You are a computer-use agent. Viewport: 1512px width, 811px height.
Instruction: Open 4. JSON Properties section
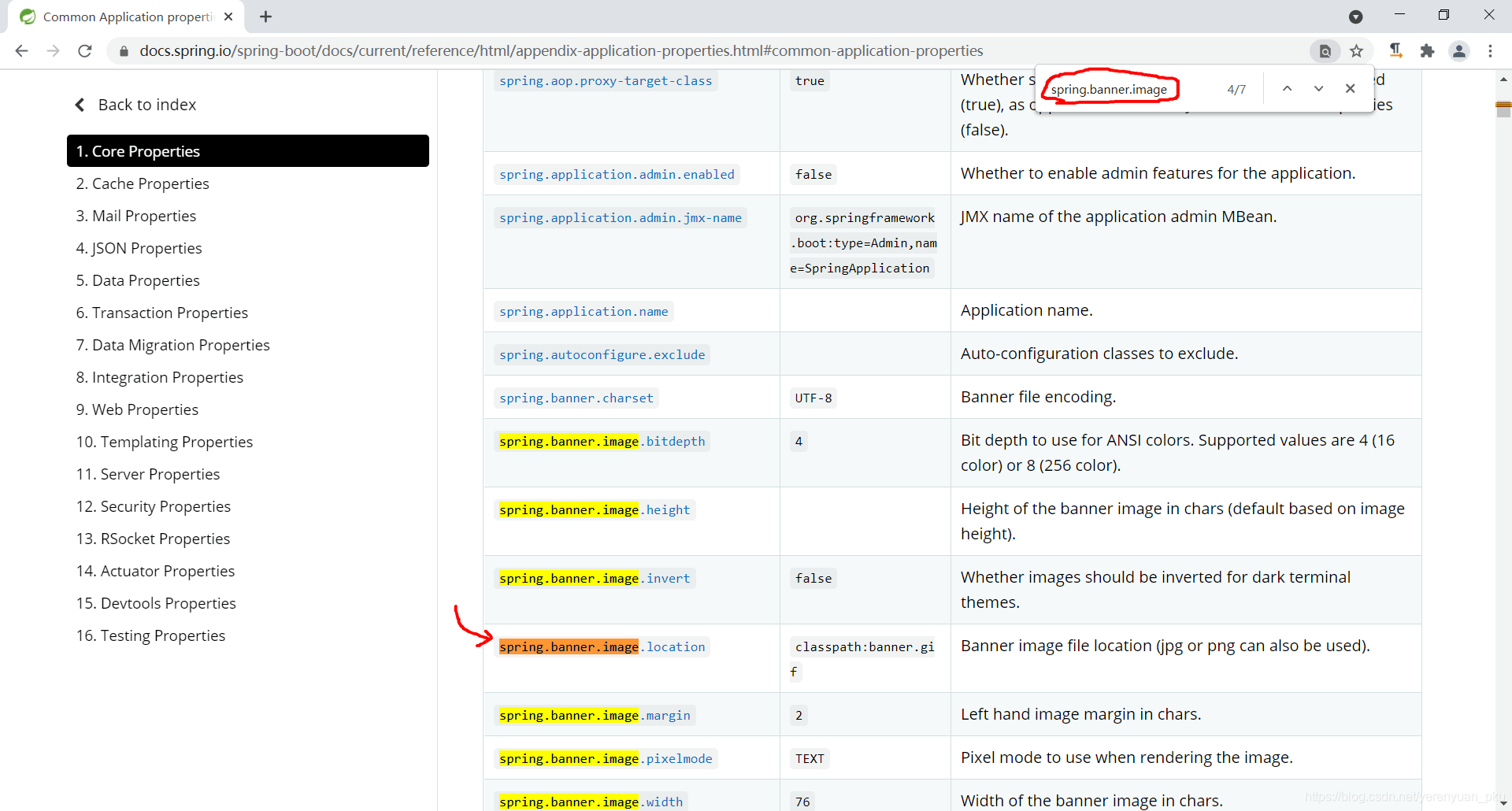click(139, 248)
